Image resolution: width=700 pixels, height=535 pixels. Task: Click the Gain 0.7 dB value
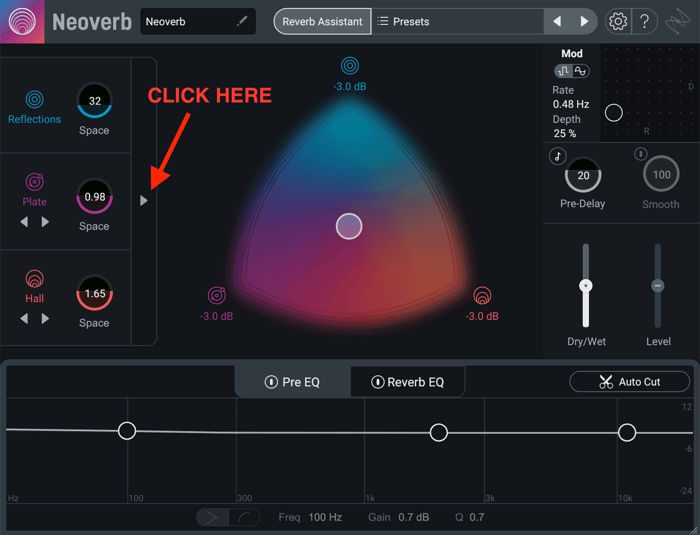point(413,518)
